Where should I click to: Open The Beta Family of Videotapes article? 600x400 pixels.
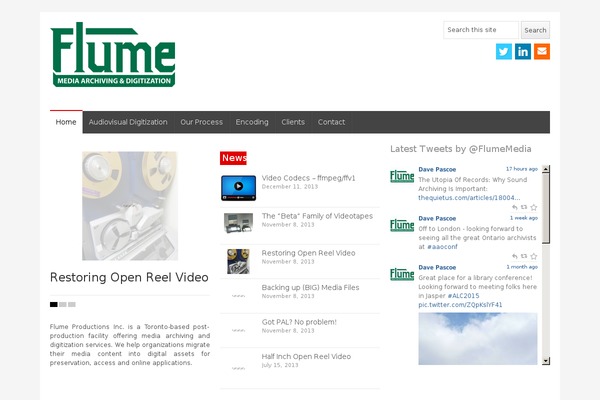(317, 216)
